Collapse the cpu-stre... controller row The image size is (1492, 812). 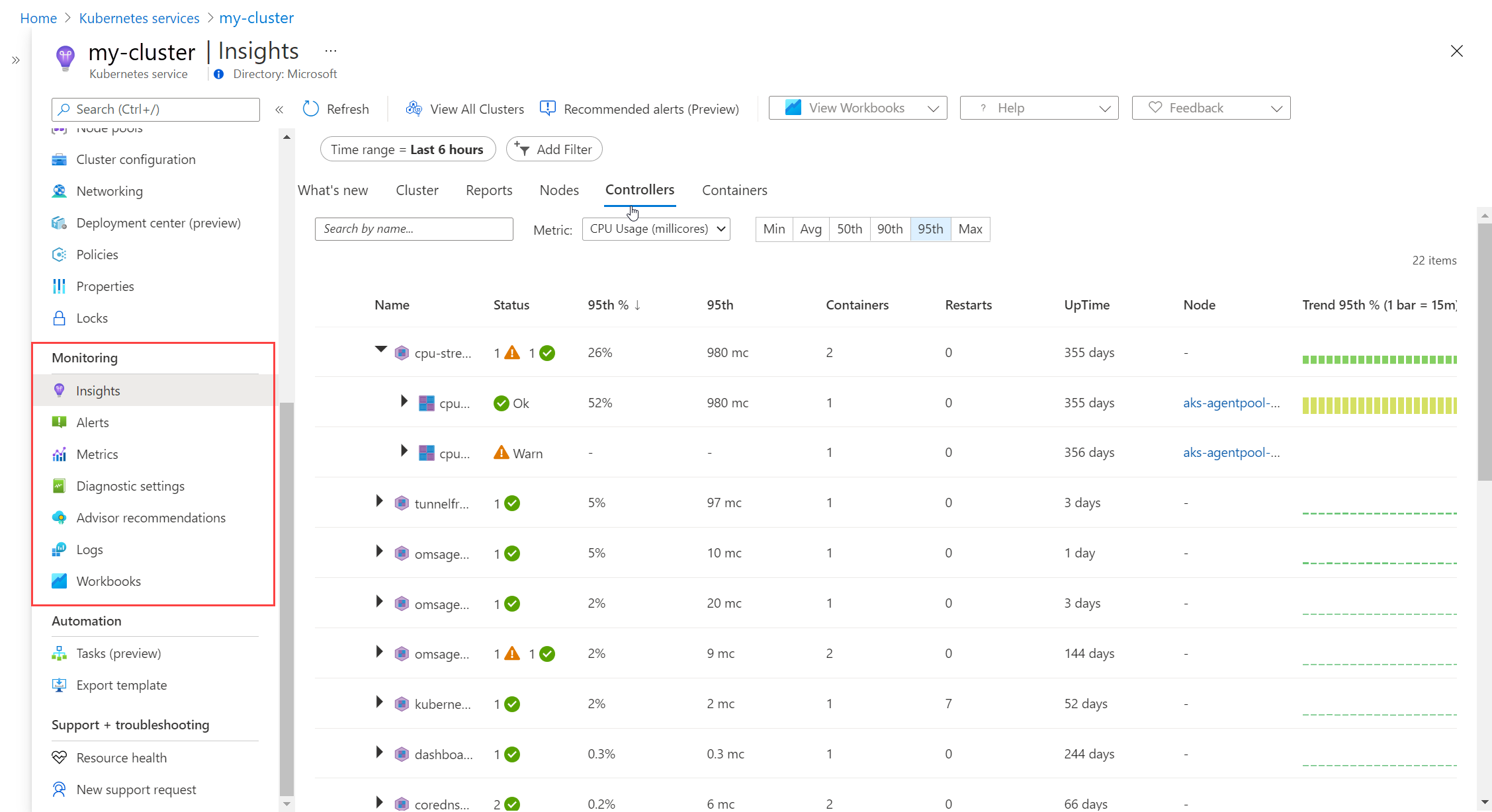380,350
